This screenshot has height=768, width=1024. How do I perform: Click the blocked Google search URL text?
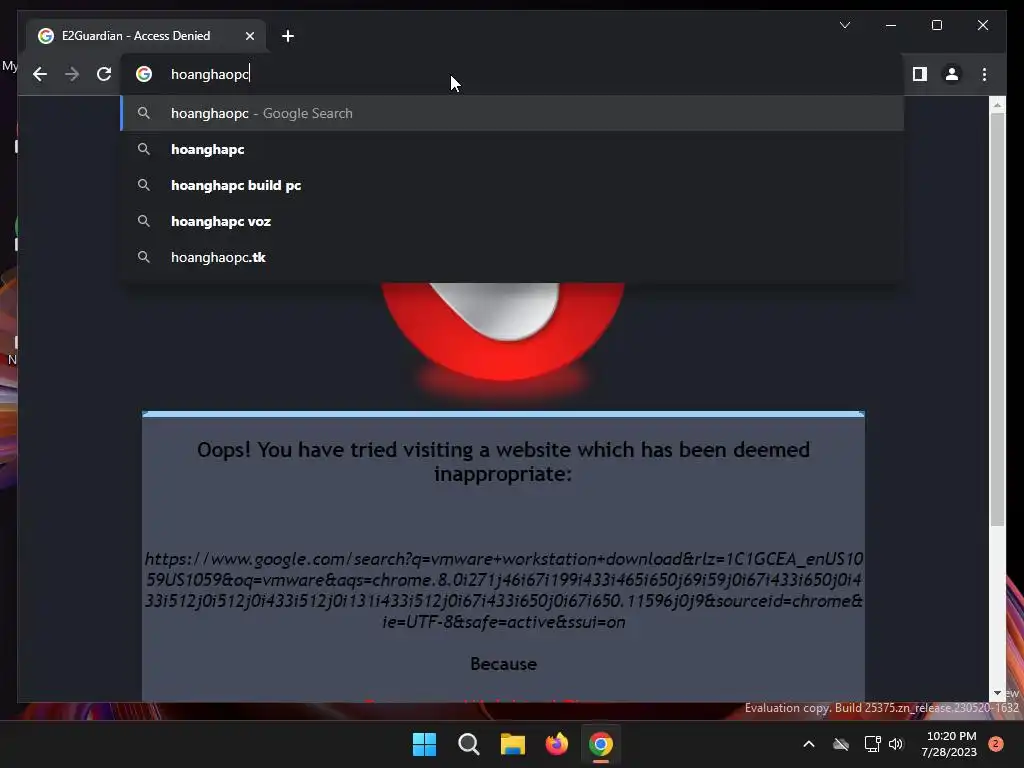[x=504, y=590]
